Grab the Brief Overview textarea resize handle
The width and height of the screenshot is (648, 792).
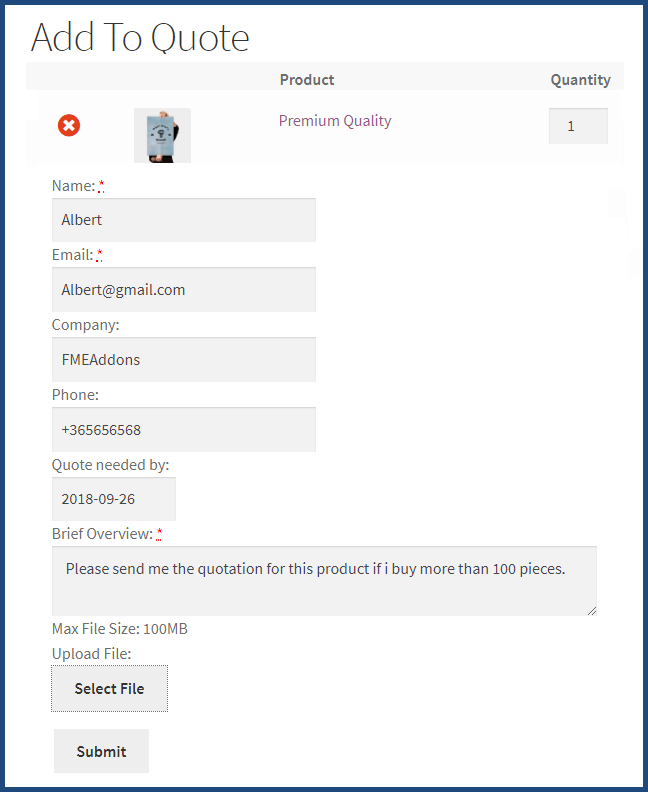click(592, 611)
